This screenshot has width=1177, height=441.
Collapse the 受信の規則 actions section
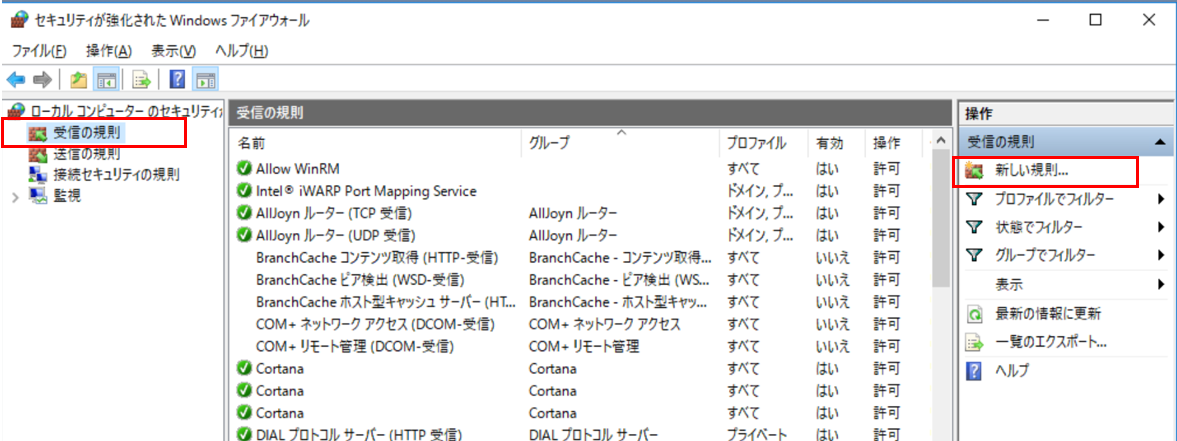[x=1159, y=143]
